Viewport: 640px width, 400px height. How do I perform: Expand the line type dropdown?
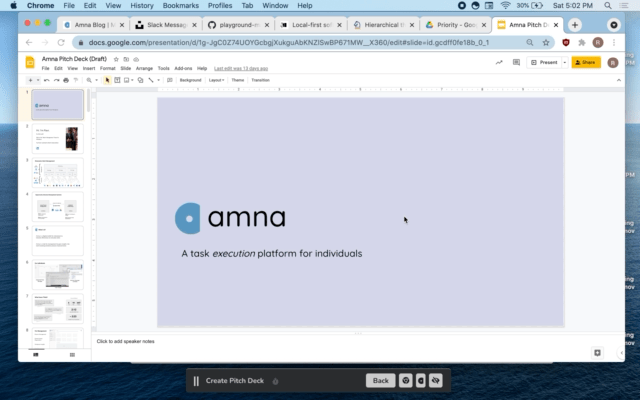click(x=158, y=80)
